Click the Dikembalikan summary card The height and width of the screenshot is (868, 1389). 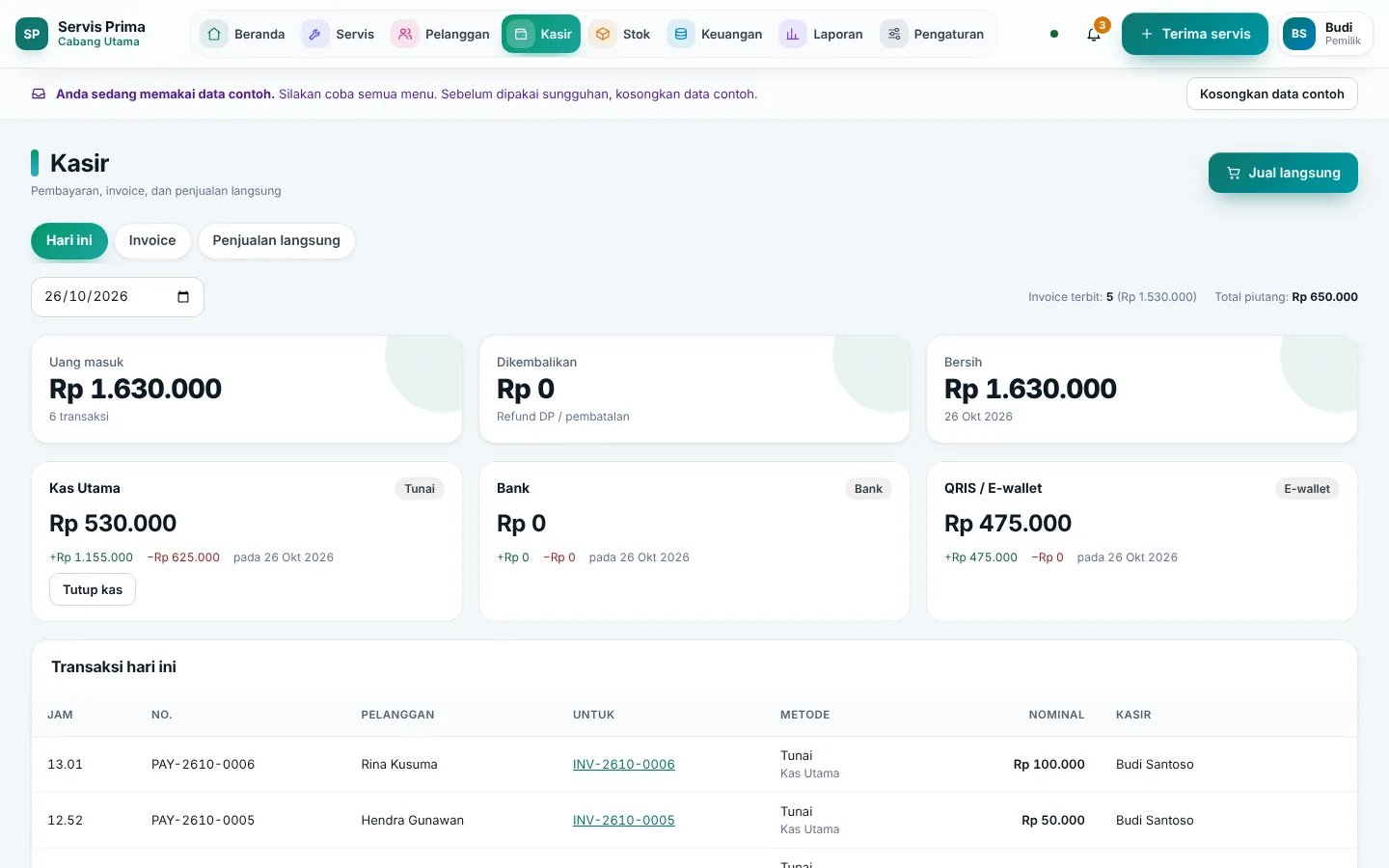[x=694, y=390]
